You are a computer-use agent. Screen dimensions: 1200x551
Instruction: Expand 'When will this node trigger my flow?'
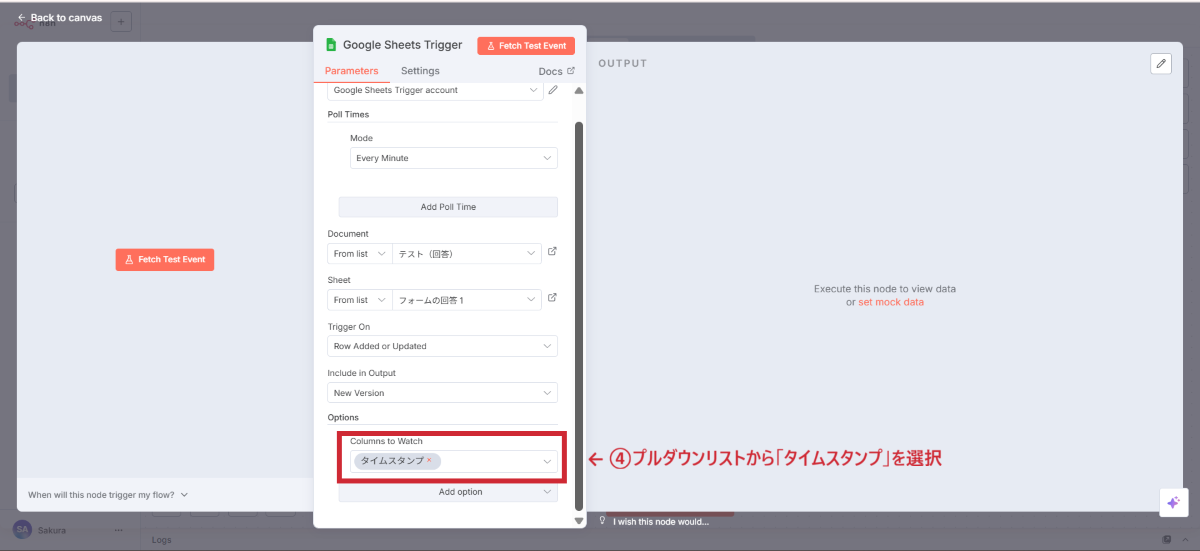(x=108, y=495)
